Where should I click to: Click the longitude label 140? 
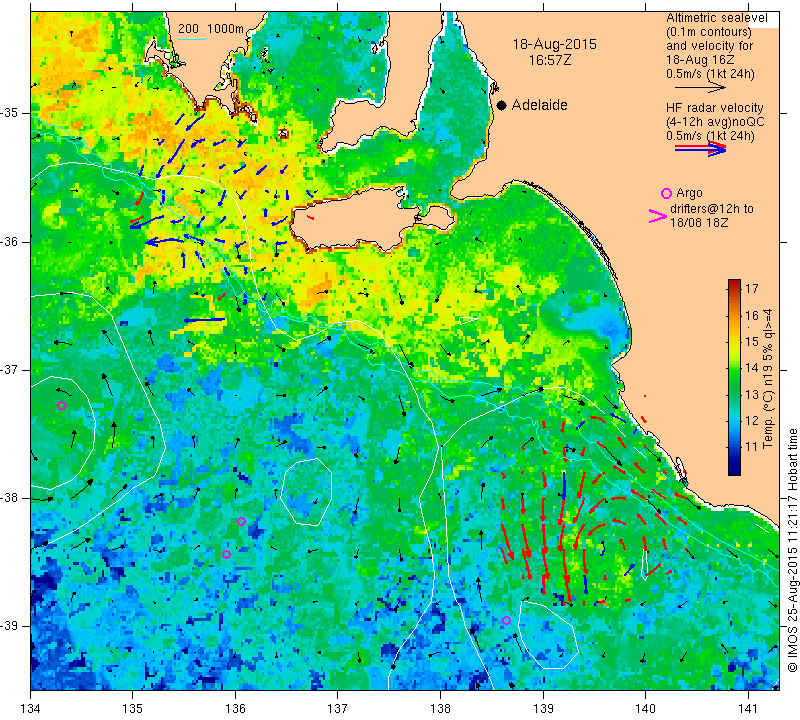click(645, 708)
